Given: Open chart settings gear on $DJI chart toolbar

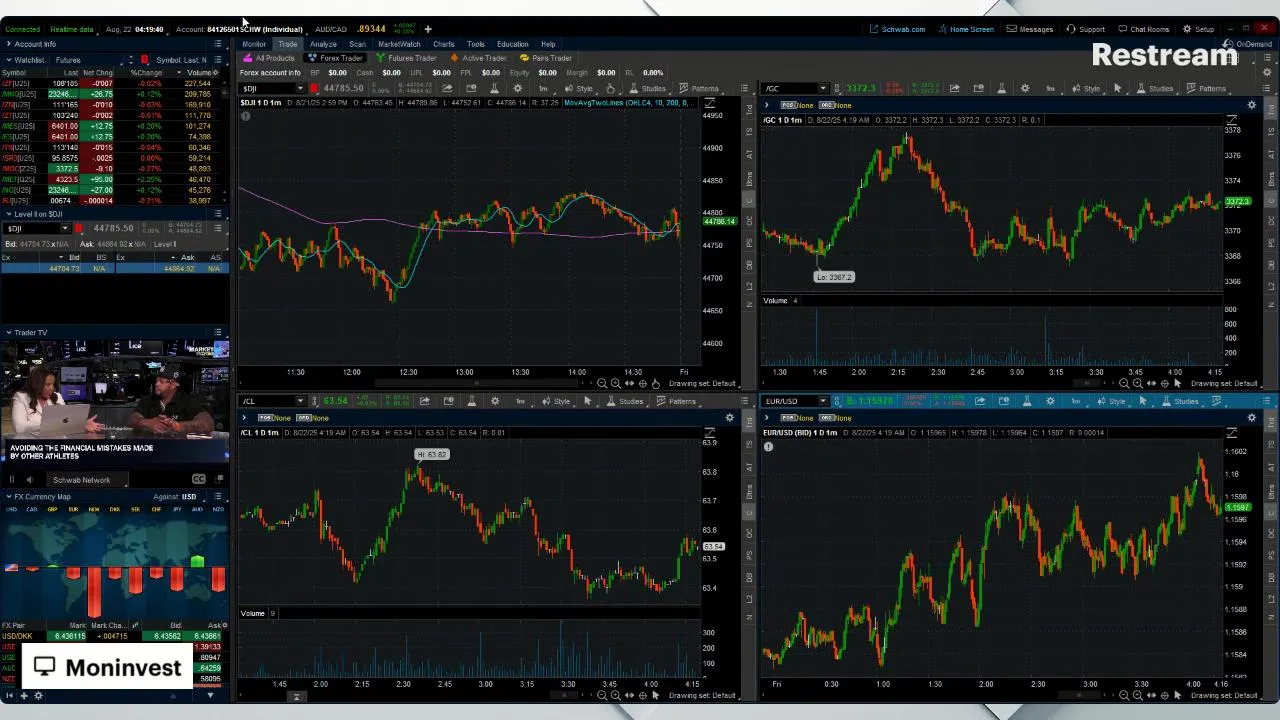Looking at the screenshot, I should click(x=517, y=89).
